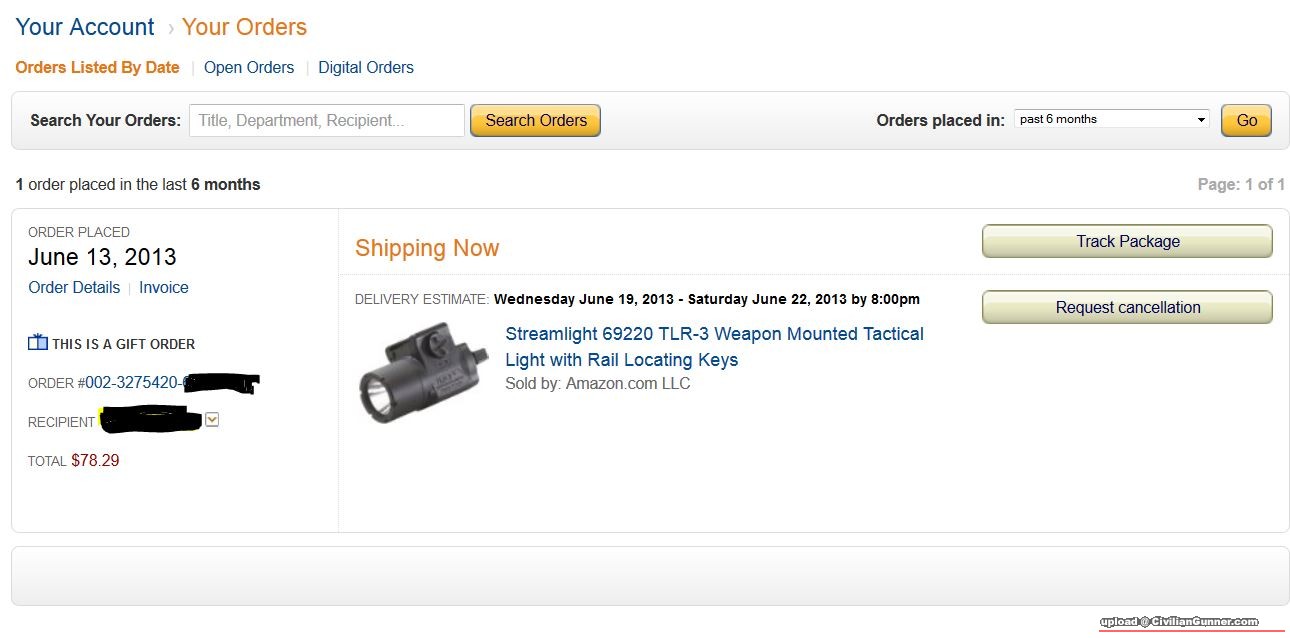This screenshot has width=1290, height=638.
Task: Open the Streamlight TLR-3 product title link
Action: [714, 346]
